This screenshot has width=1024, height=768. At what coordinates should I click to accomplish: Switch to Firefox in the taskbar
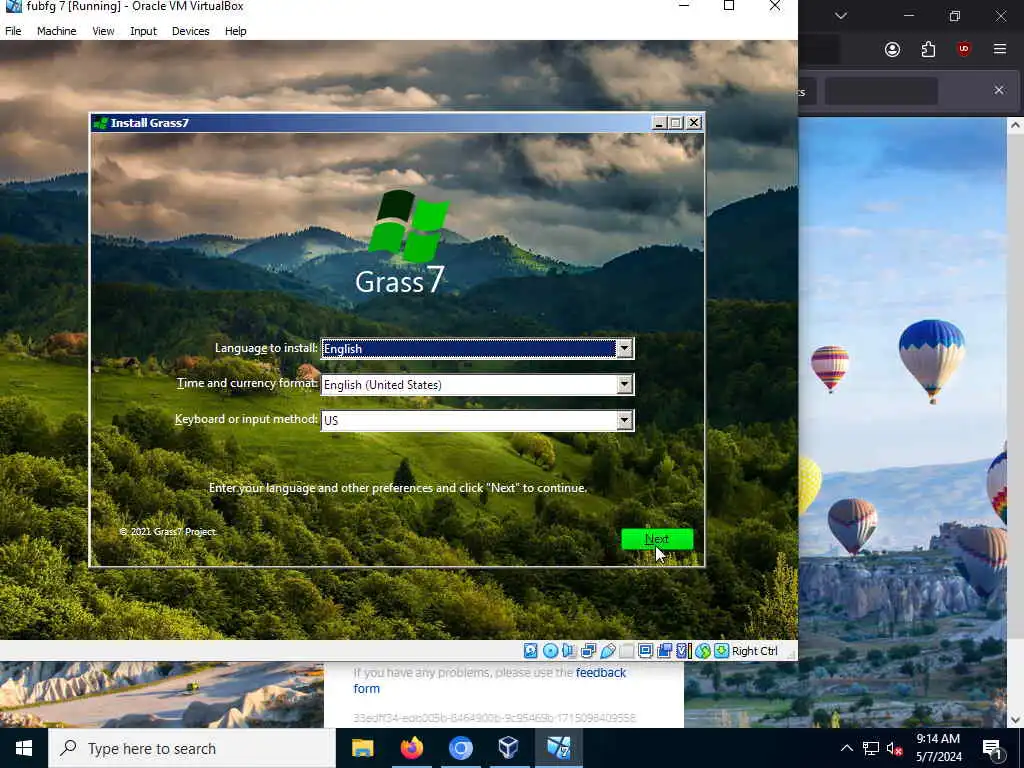click(411, 748)
